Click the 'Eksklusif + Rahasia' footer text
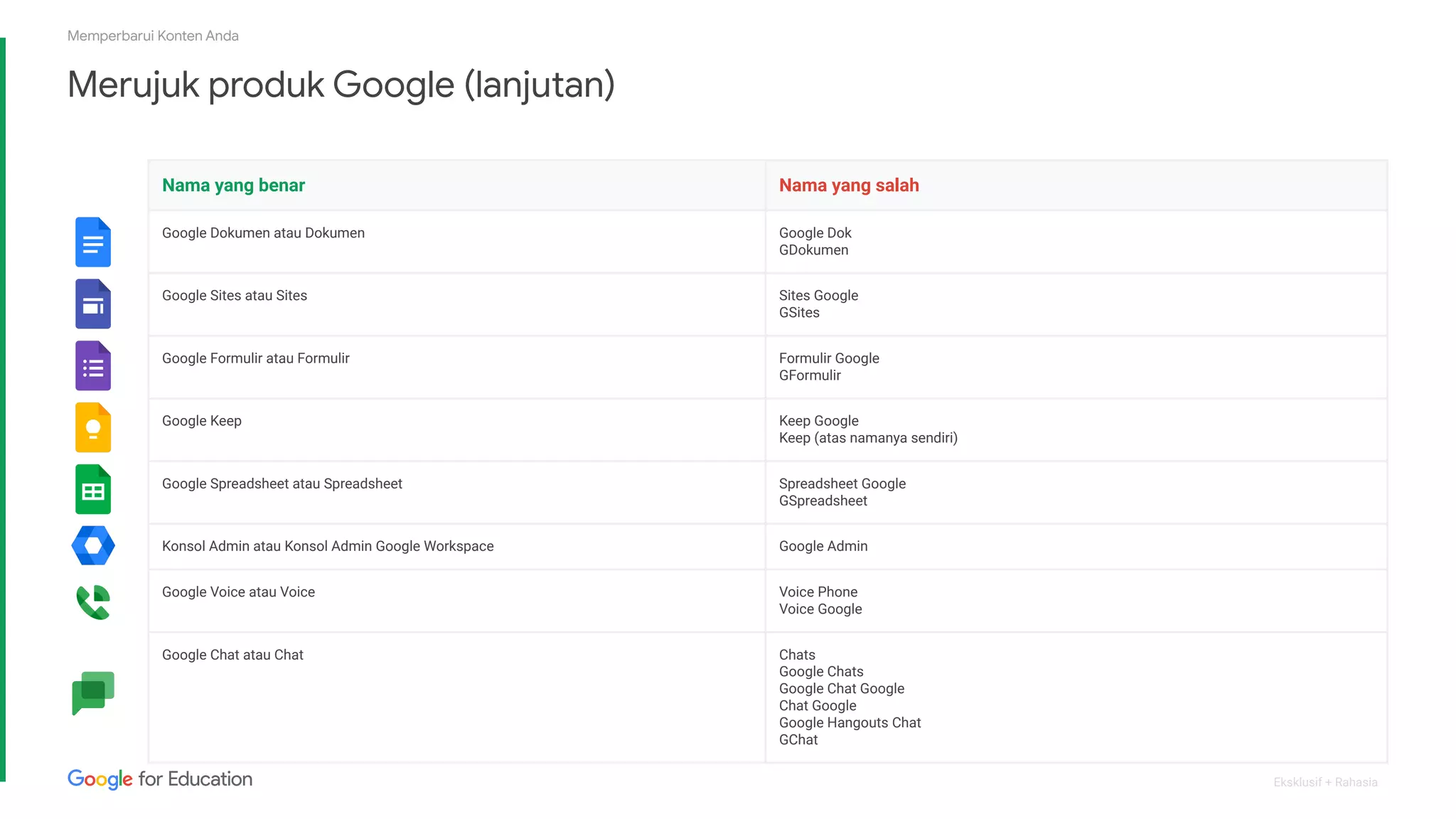This screenshot has height=819, width=1456. (1325, 782)
